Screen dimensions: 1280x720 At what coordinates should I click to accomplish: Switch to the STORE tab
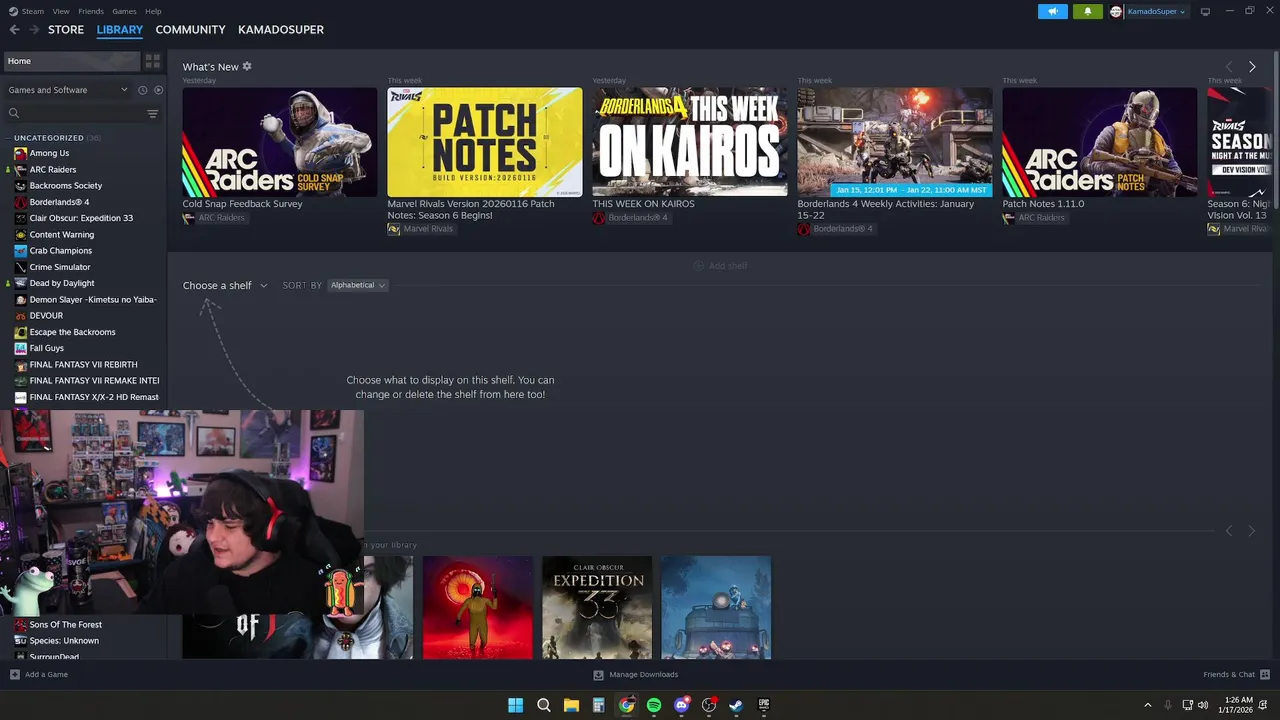[66, 30]
